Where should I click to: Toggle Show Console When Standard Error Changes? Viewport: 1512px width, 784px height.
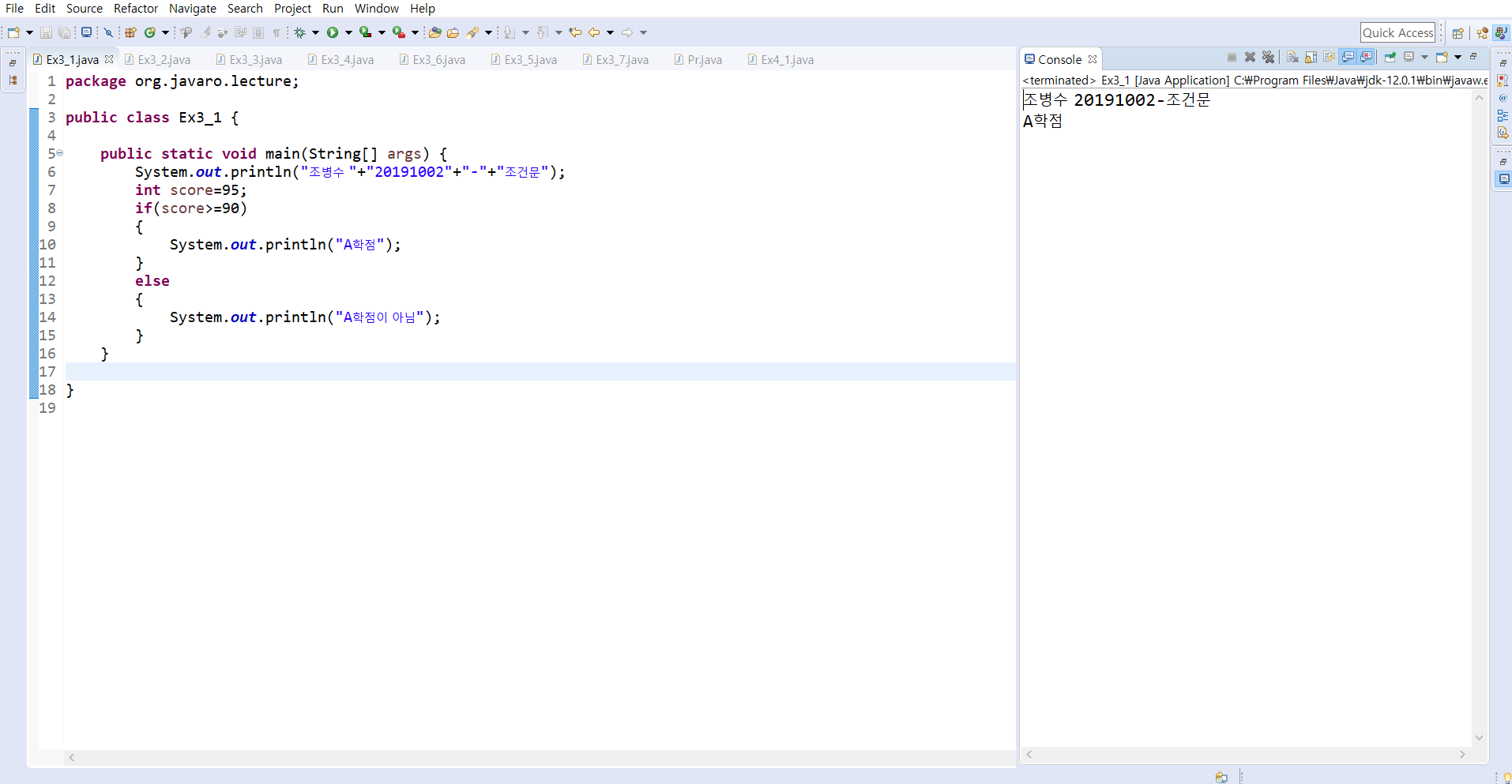pos(1366,57)
